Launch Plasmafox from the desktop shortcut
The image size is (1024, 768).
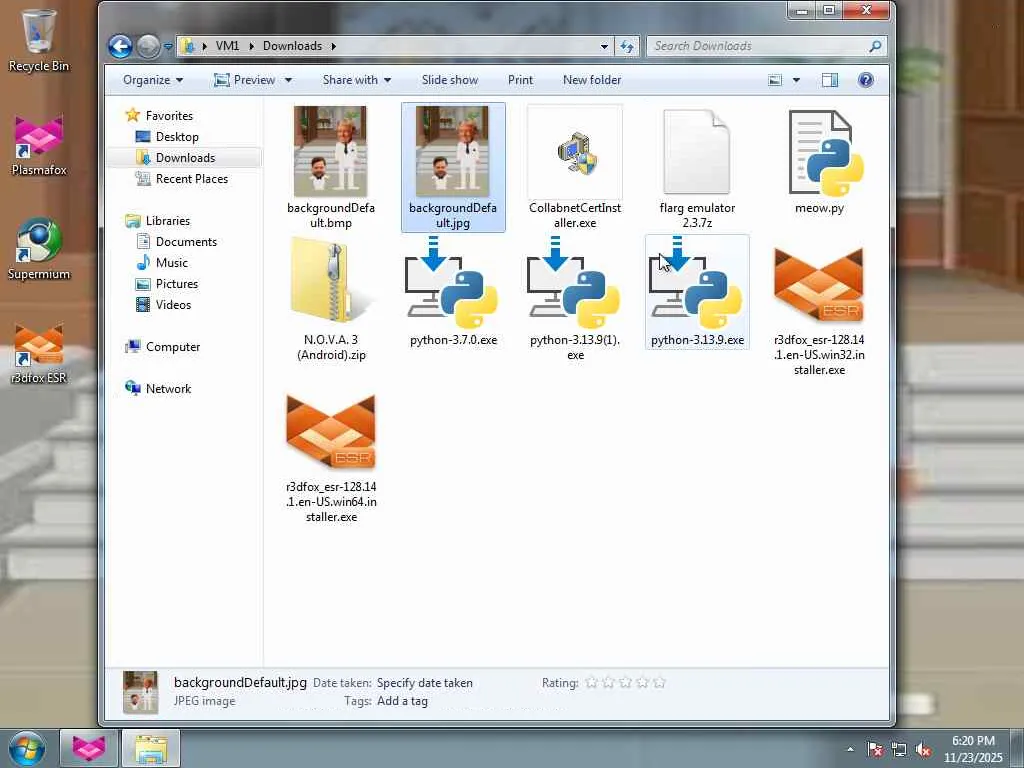coord(39,145)
